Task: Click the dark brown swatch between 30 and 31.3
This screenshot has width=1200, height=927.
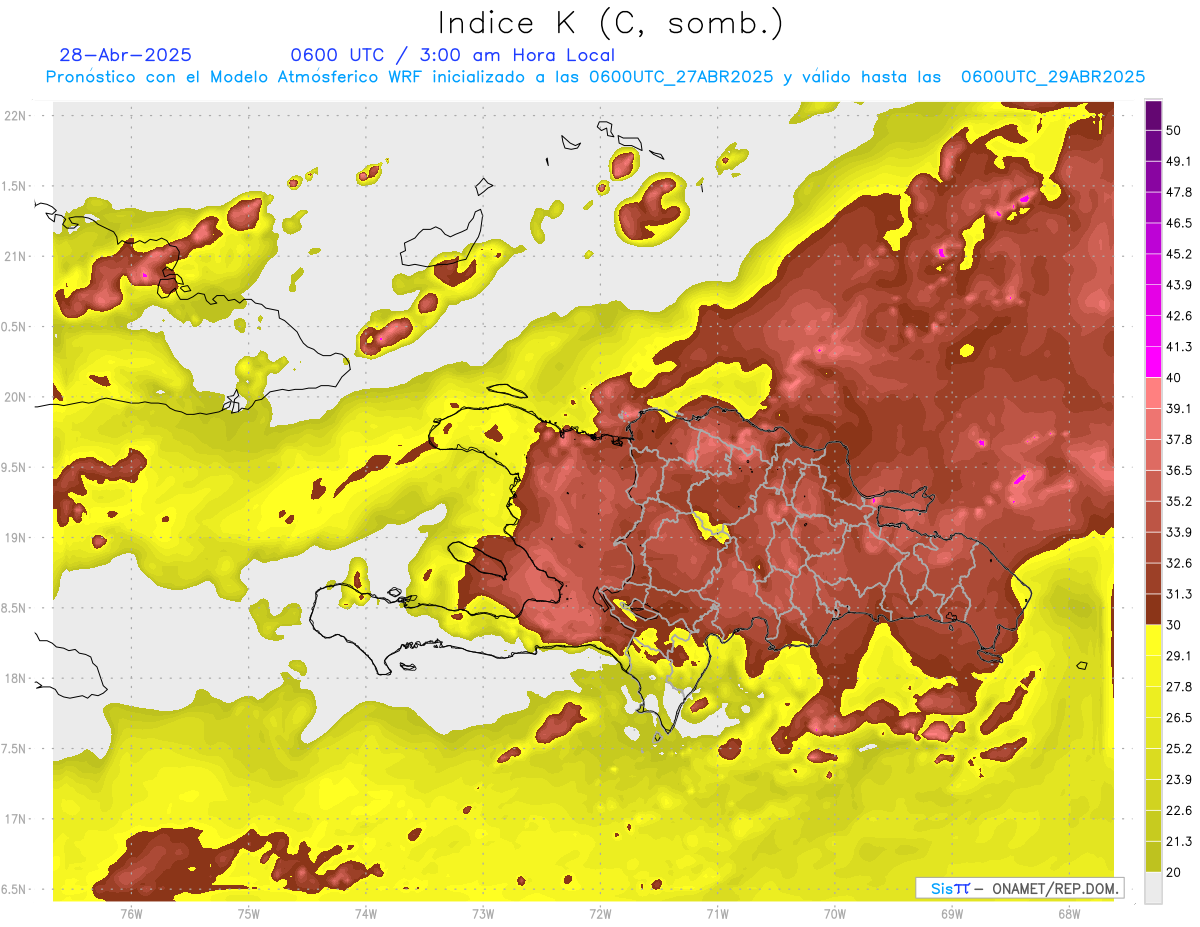Action: coord(1153,609)
